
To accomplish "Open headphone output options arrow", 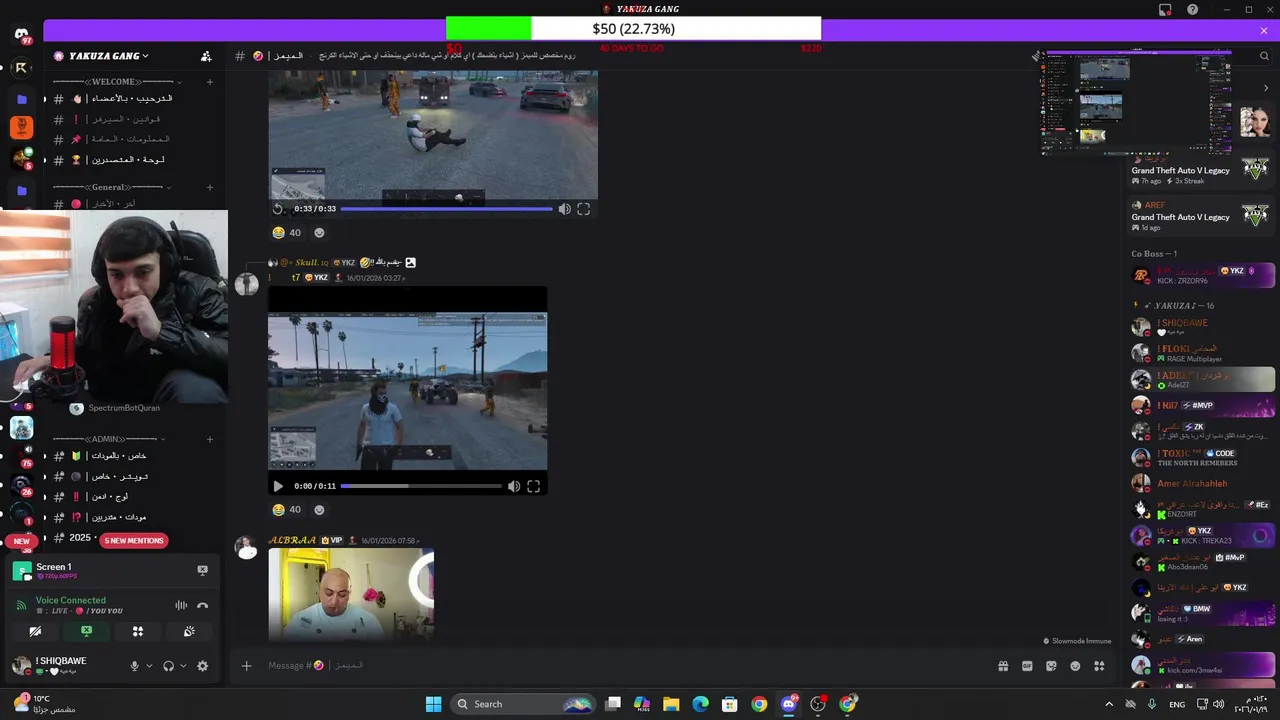I will tap(183, 666).
